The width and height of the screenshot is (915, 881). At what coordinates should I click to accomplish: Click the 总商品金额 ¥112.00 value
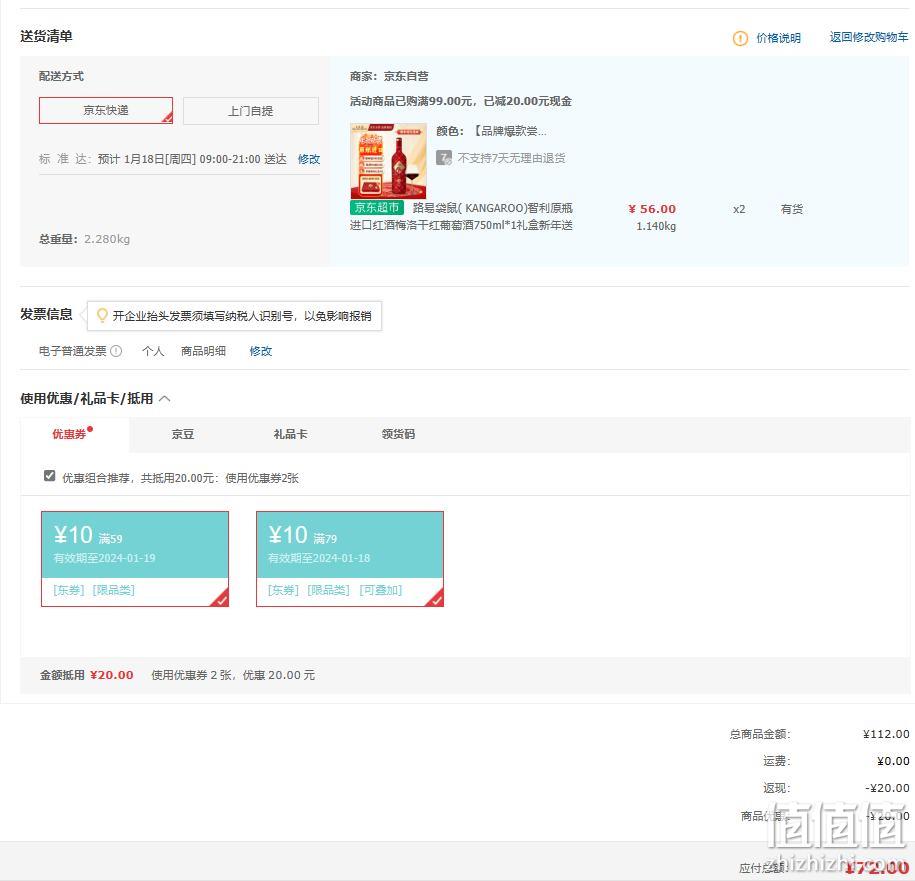(886, 734)
